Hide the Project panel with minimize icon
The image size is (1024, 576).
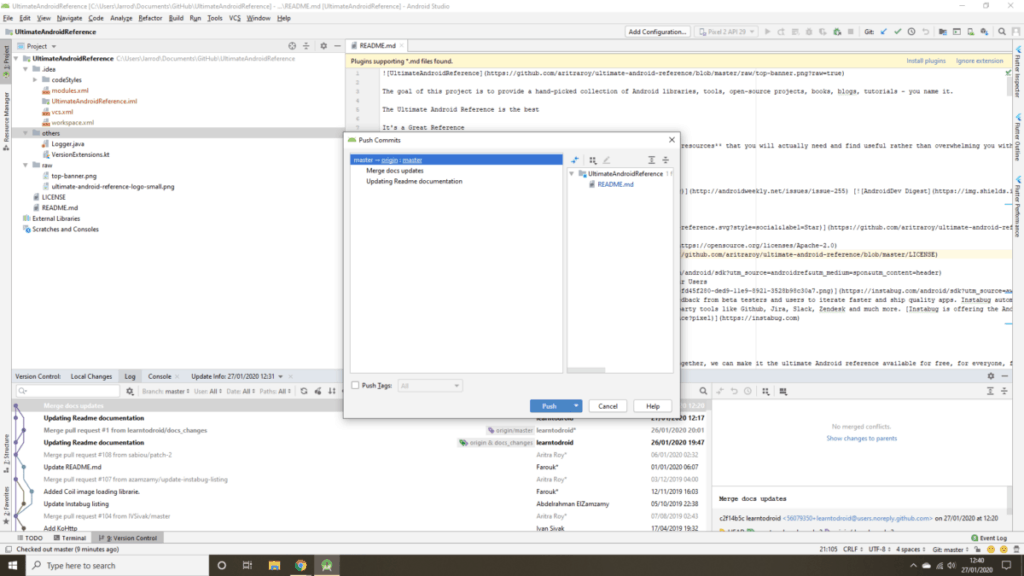coord(338,46)
